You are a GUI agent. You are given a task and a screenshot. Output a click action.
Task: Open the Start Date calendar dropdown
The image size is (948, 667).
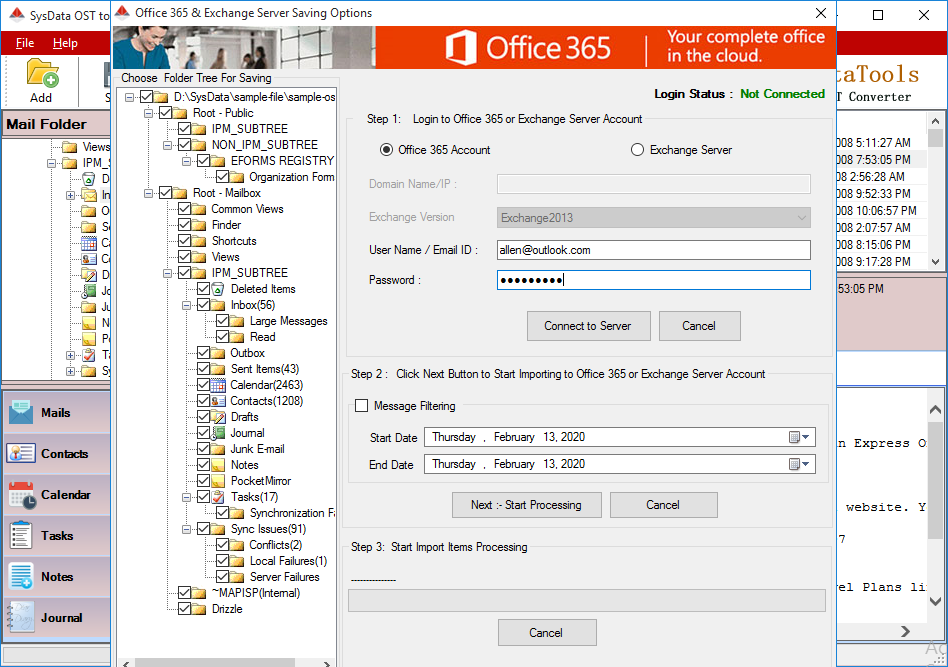pyautogui.click(x=799, y=437)
